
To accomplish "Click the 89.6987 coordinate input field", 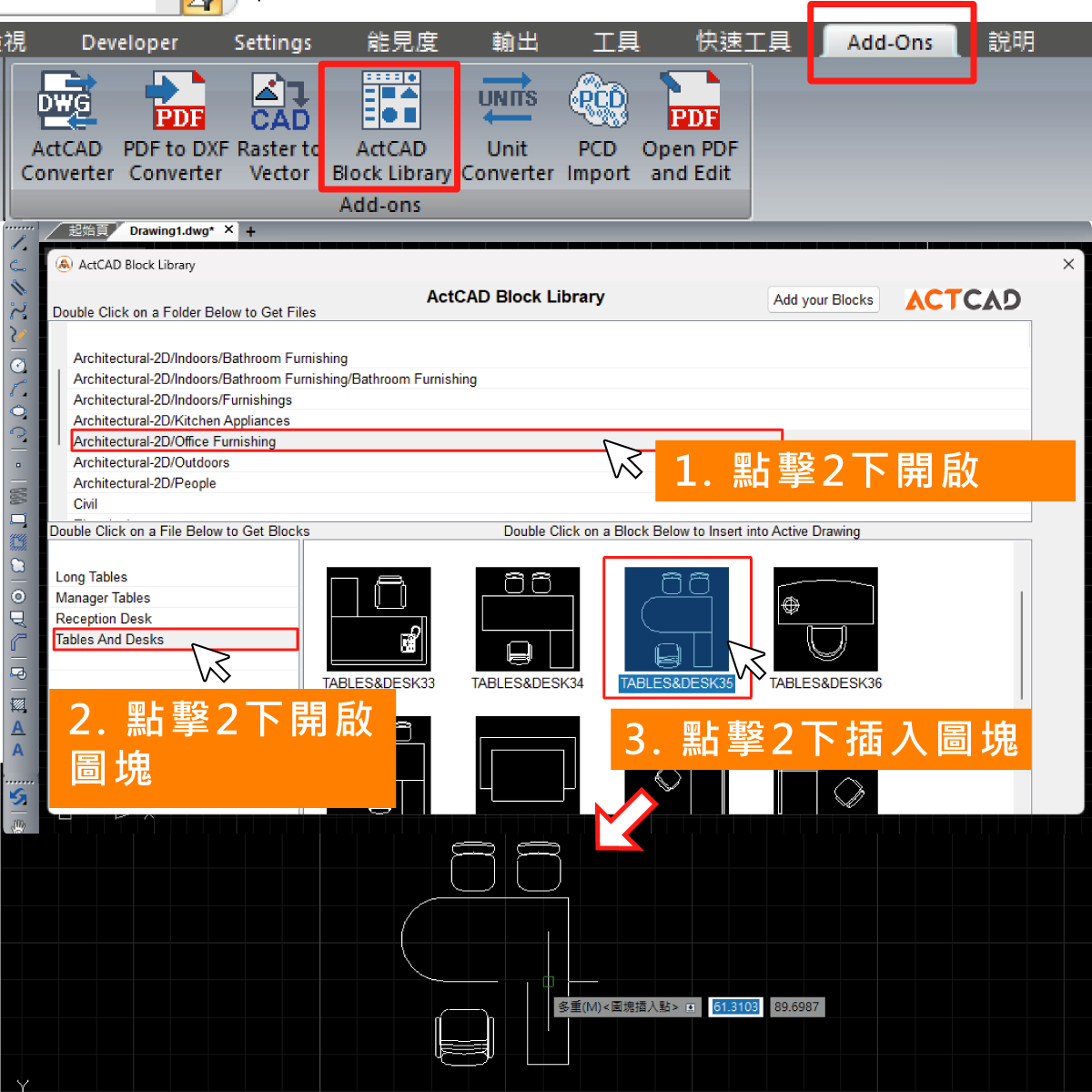I will pyautogui.click(x=797, y=1007).
